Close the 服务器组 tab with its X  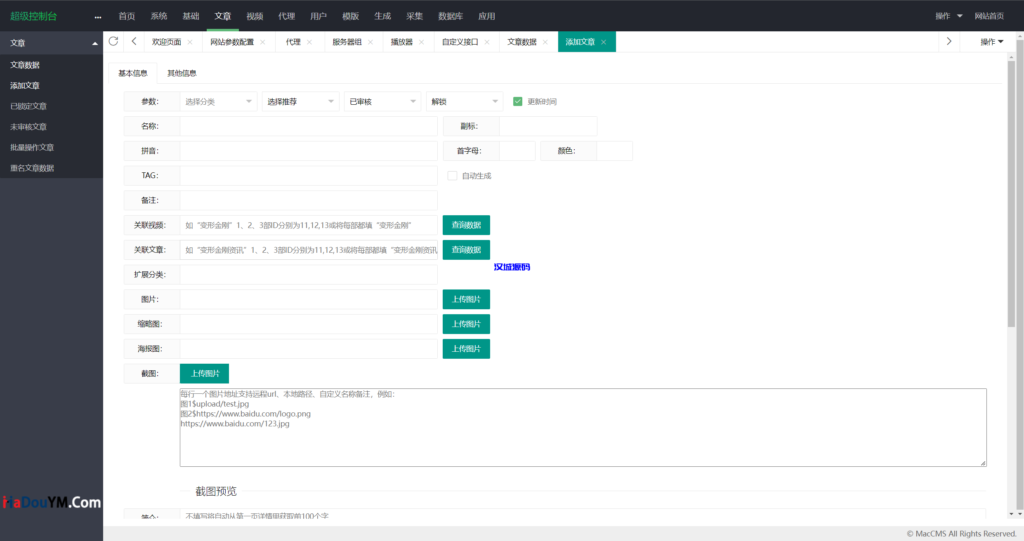pyautogui.click(x=370, y=42)
